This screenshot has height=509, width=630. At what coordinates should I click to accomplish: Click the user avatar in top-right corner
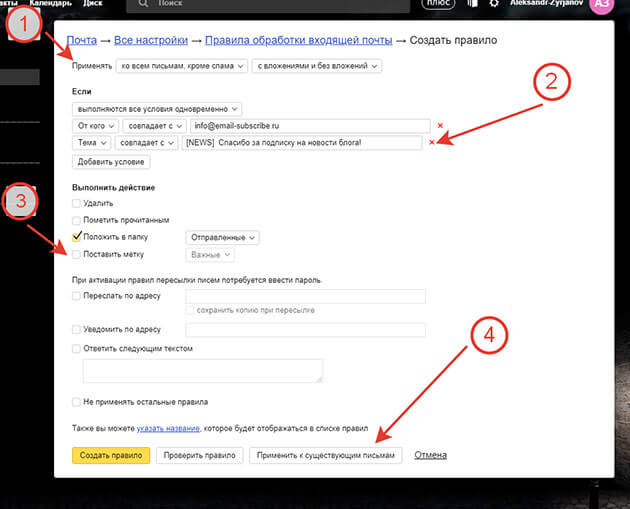601,5
